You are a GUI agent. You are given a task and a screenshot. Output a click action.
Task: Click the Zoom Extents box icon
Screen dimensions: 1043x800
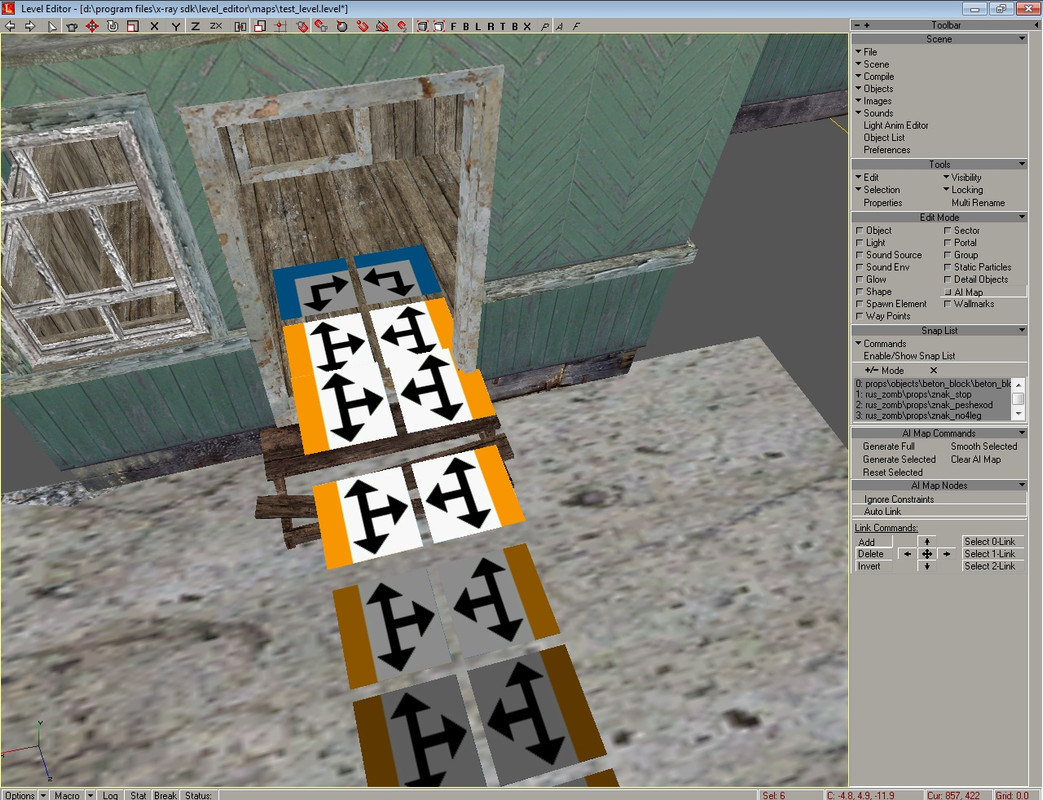pyautogui.click(x=422, y=26)
